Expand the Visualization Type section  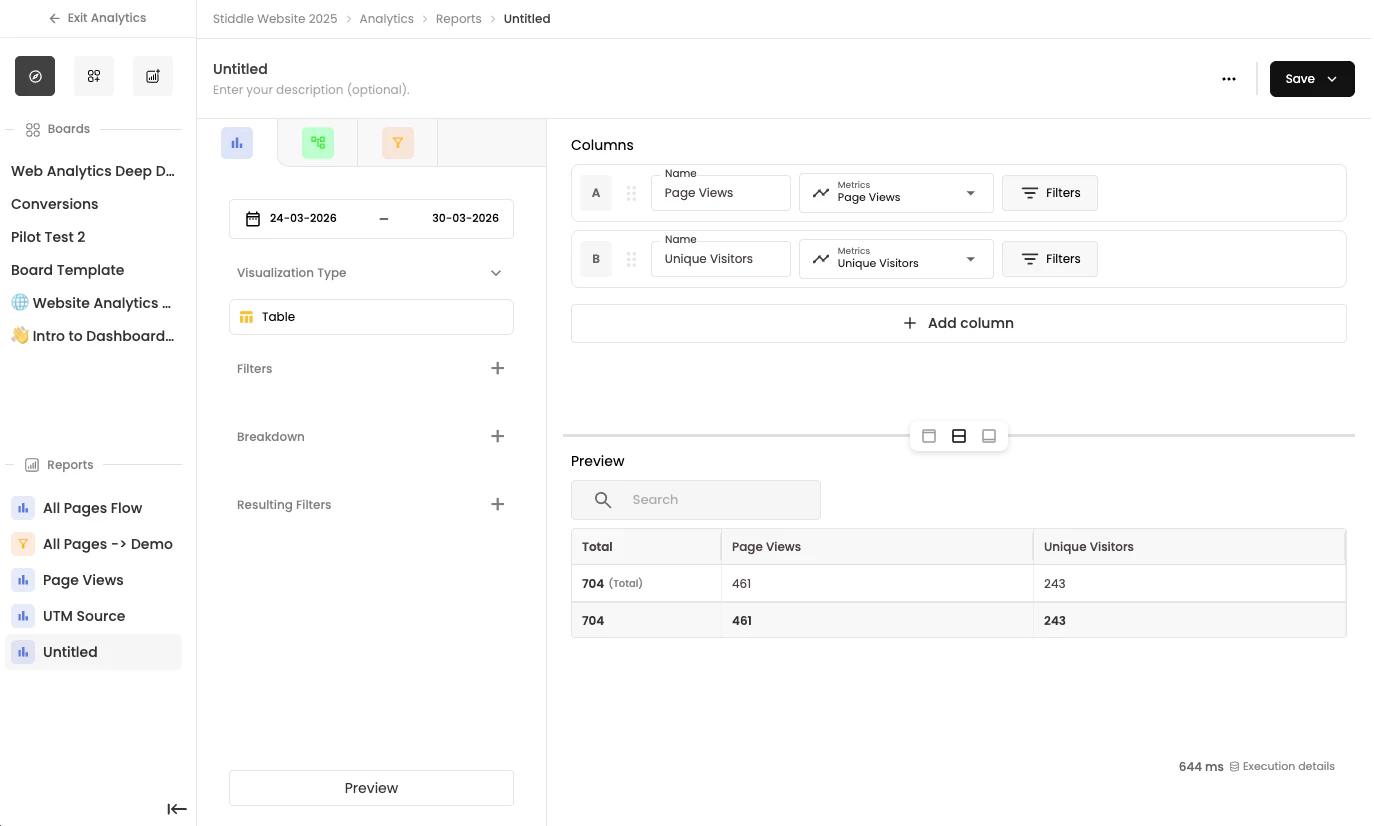point(496,273)
